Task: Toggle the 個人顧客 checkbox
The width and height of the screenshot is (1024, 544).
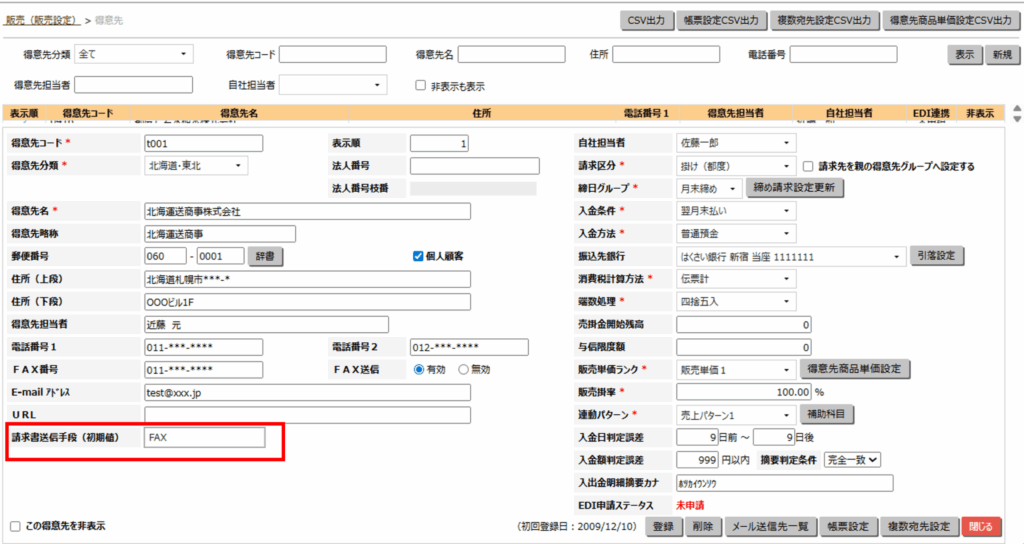Action: point(418,256)
